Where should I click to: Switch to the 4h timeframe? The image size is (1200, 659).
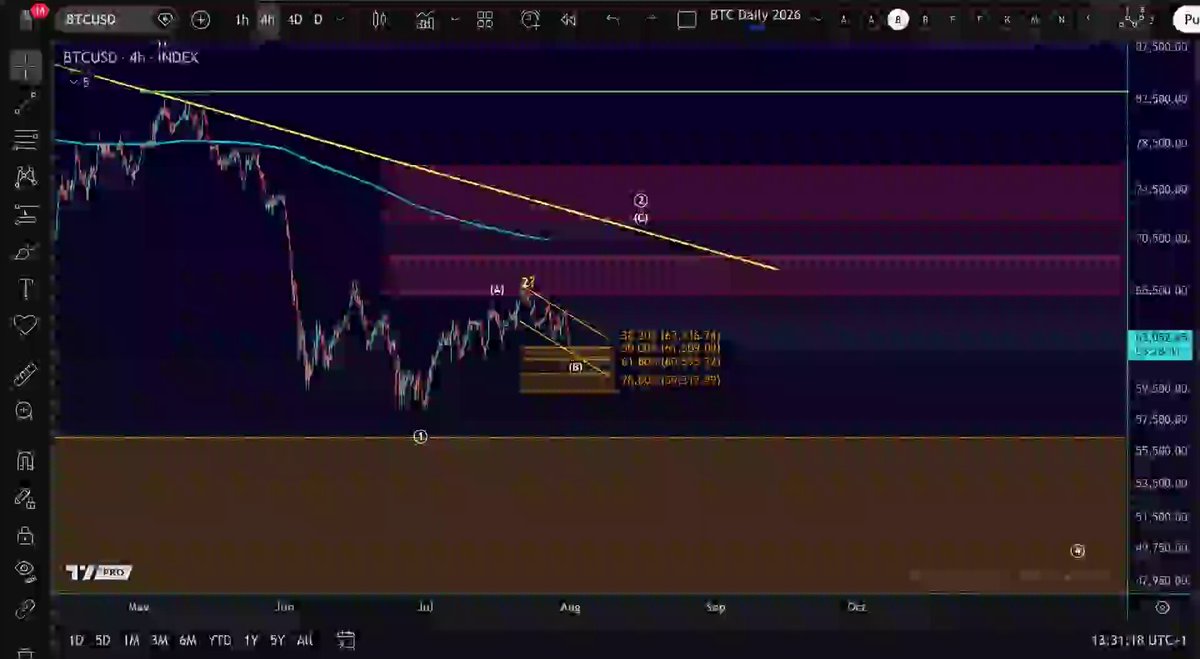click(x=267, y=19)
